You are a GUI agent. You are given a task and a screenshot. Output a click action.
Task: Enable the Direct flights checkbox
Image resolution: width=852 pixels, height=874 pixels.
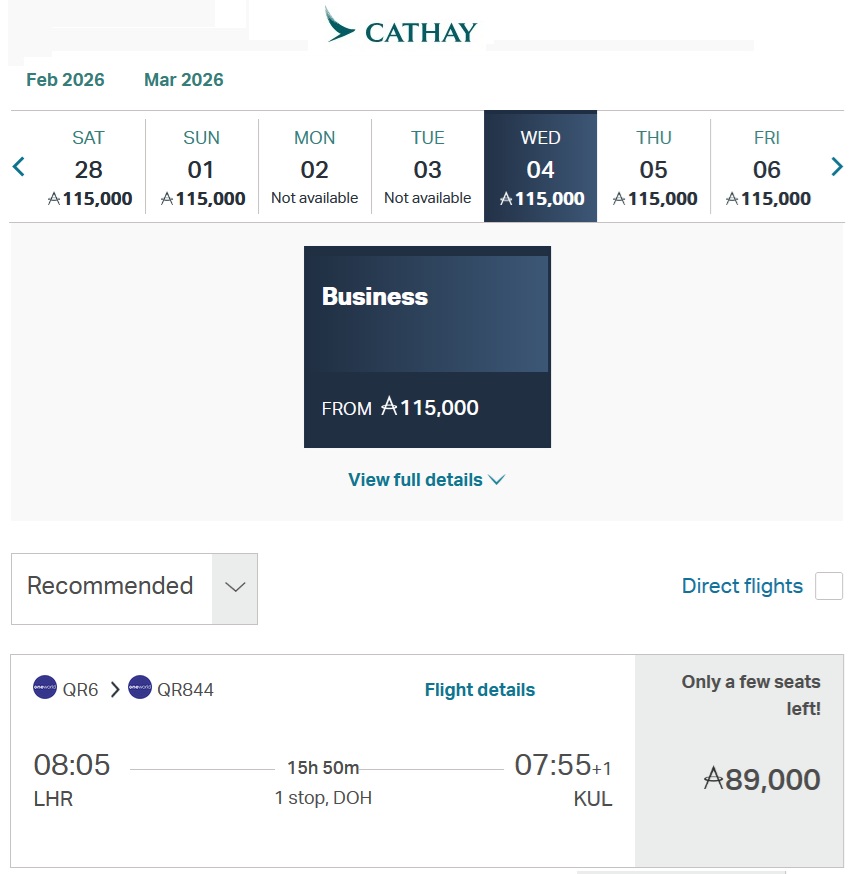pyautogui.click(x=829, y=586)
